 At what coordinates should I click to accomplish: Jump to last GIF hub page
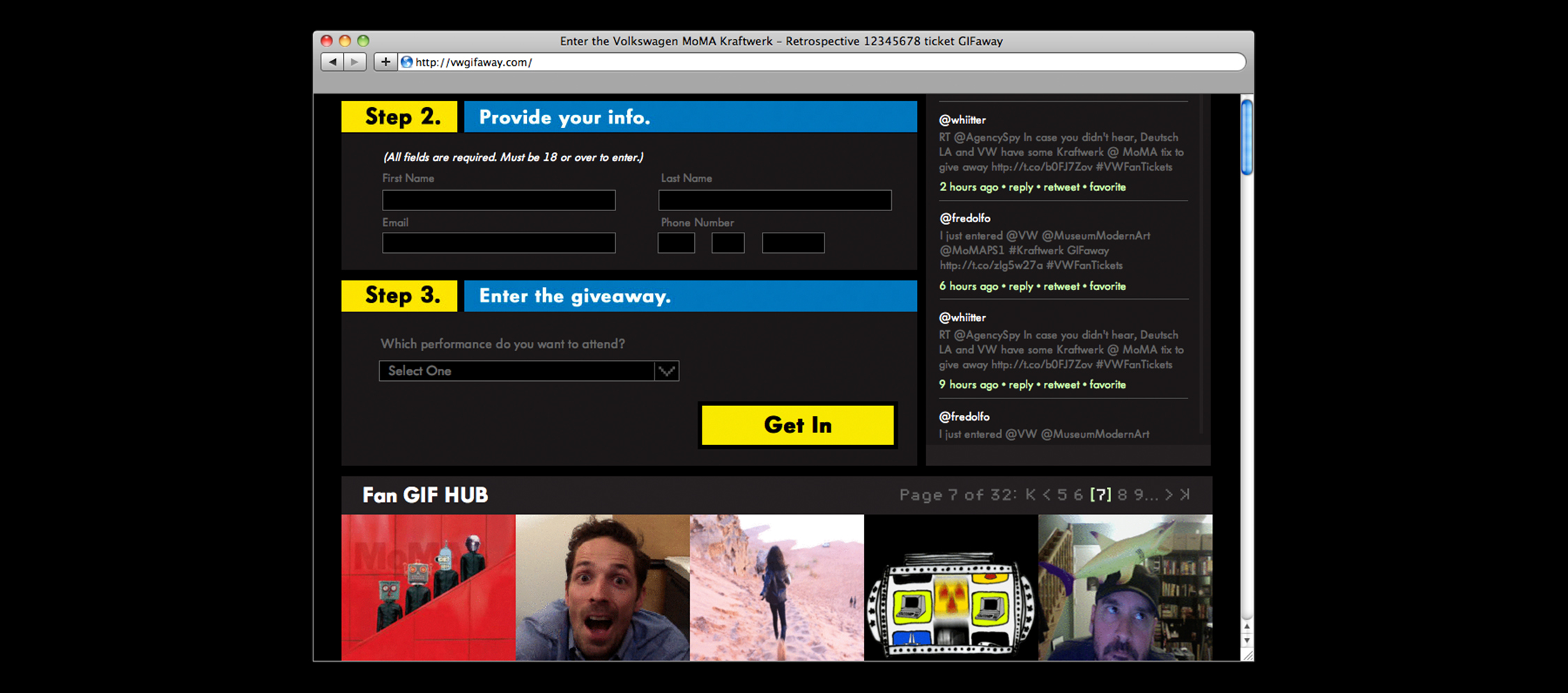[x=1185, y=495]
